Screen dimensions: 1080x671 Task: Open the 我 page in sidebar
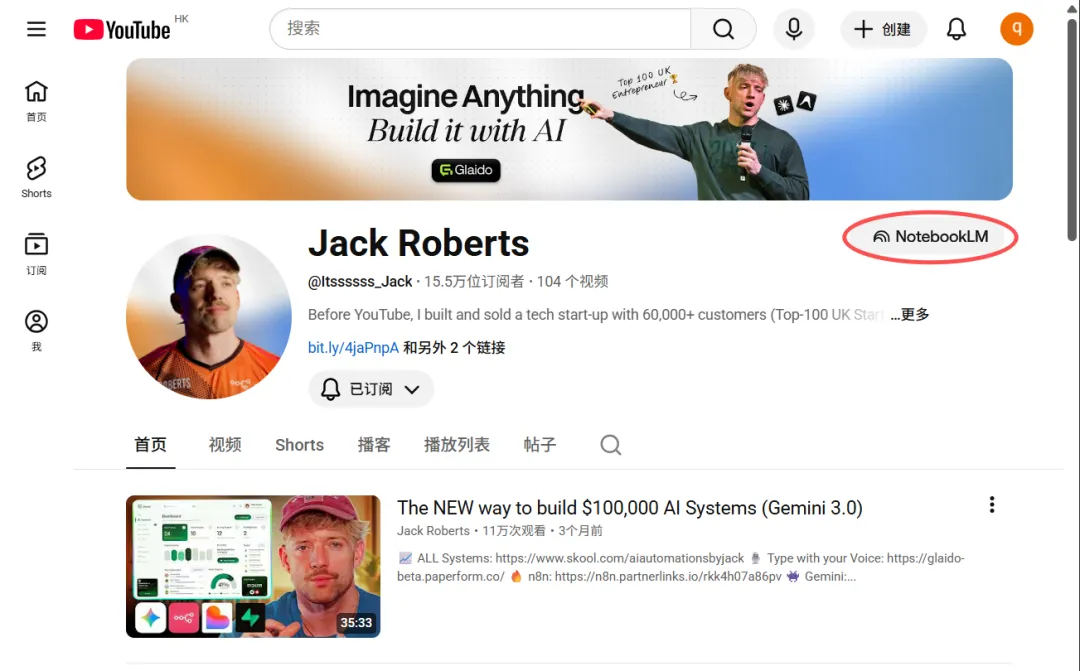[37, 331]
